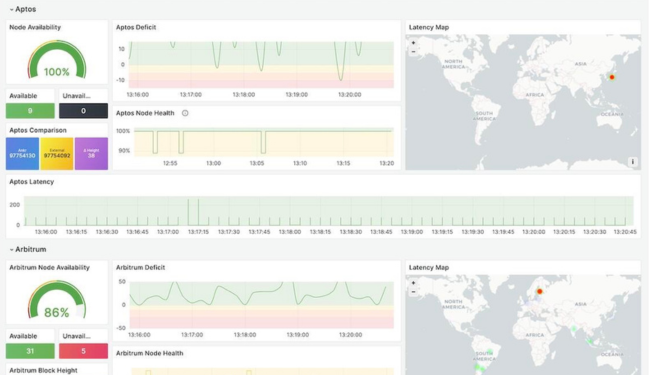Click the Aptos 100% availability gauge

[57, 60]
